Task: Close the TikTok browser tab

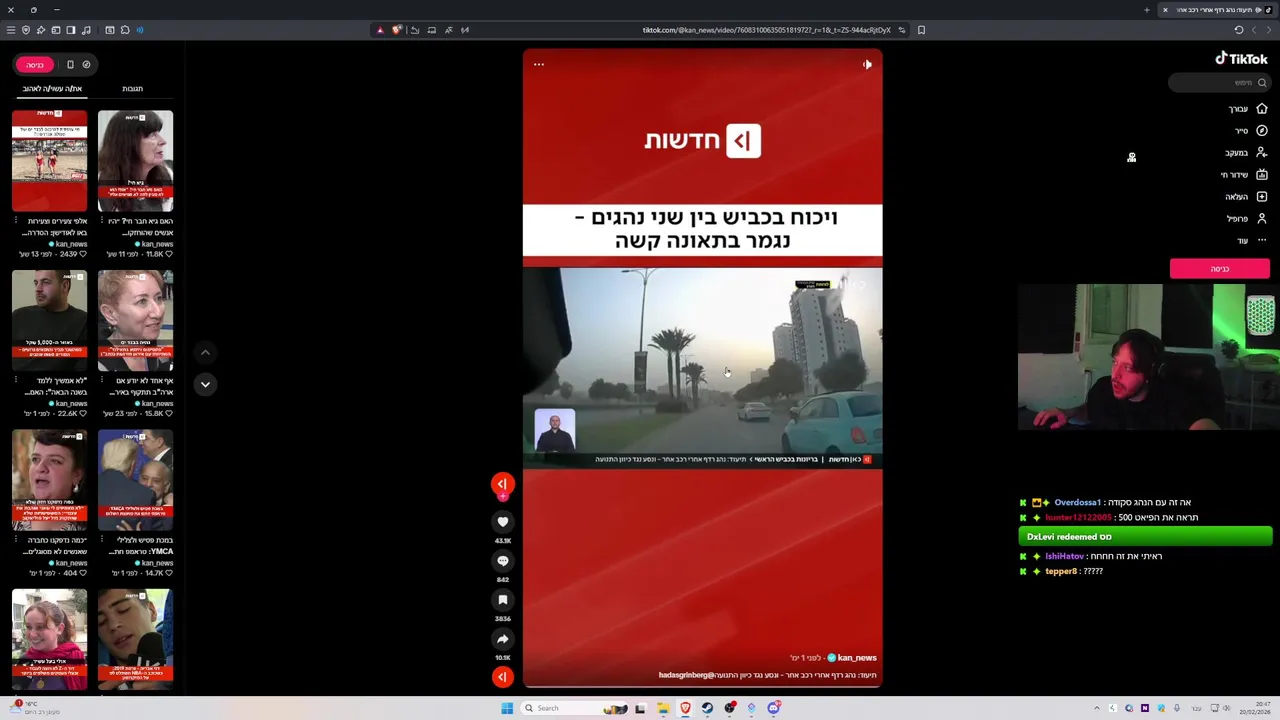Action: pyautogui.click(x=1165, y=10)
